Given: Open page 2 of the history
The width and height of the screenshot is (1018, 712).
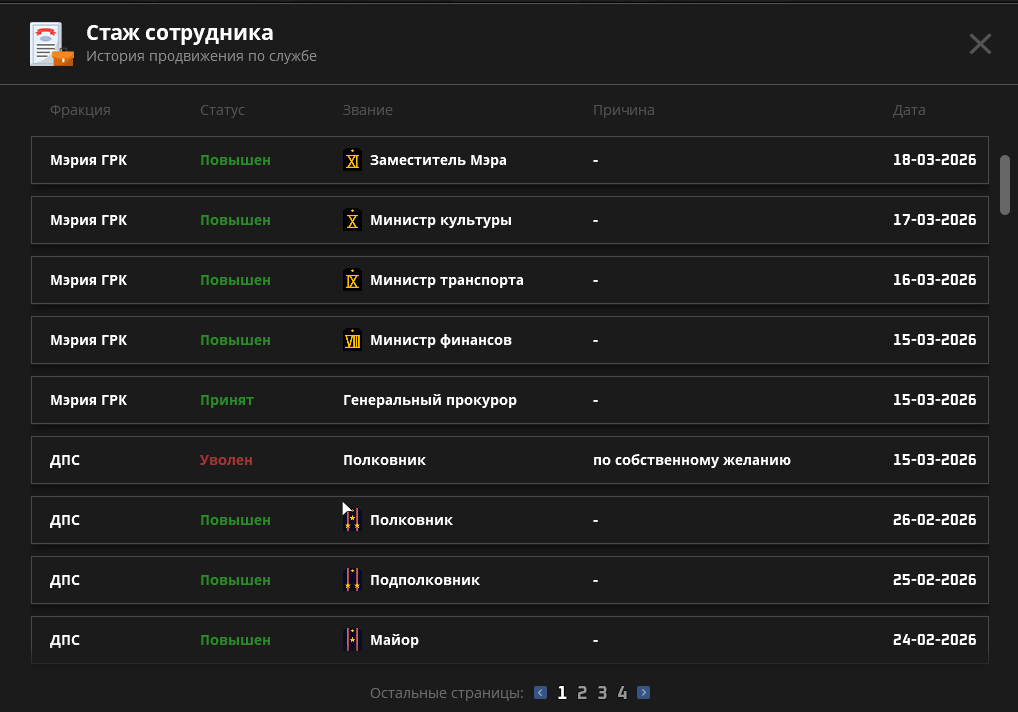Looking at the screenshot, I should coord(582,693).
